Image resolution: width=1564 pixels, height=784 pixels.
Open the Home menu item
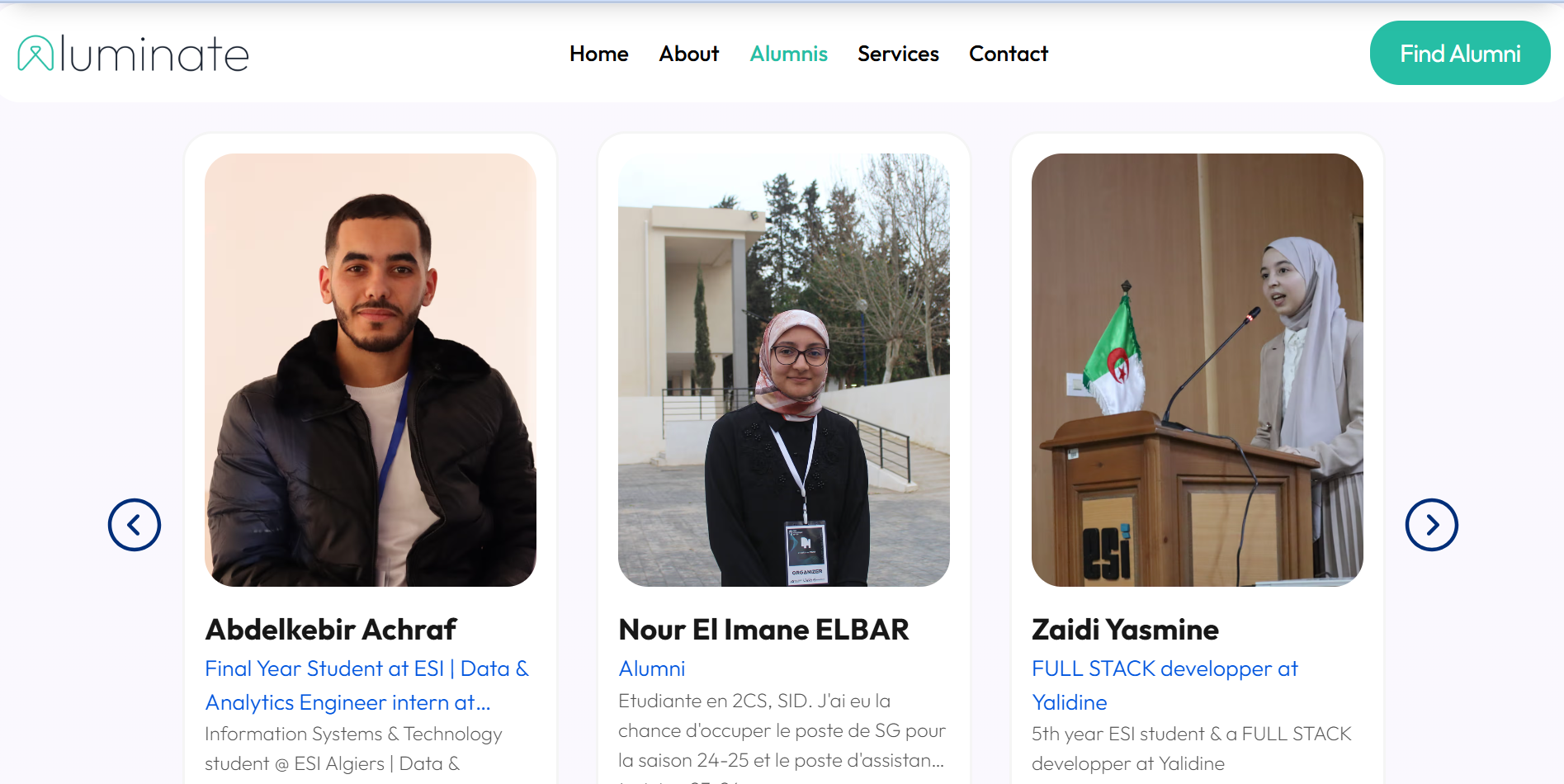(599, 54)
